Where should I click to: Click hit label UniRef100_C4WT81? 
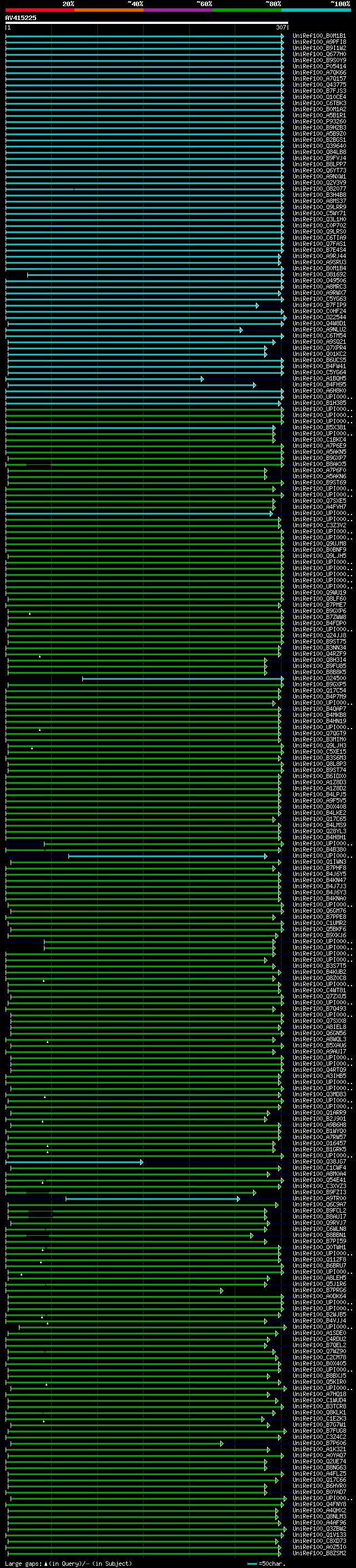[319, 990]
